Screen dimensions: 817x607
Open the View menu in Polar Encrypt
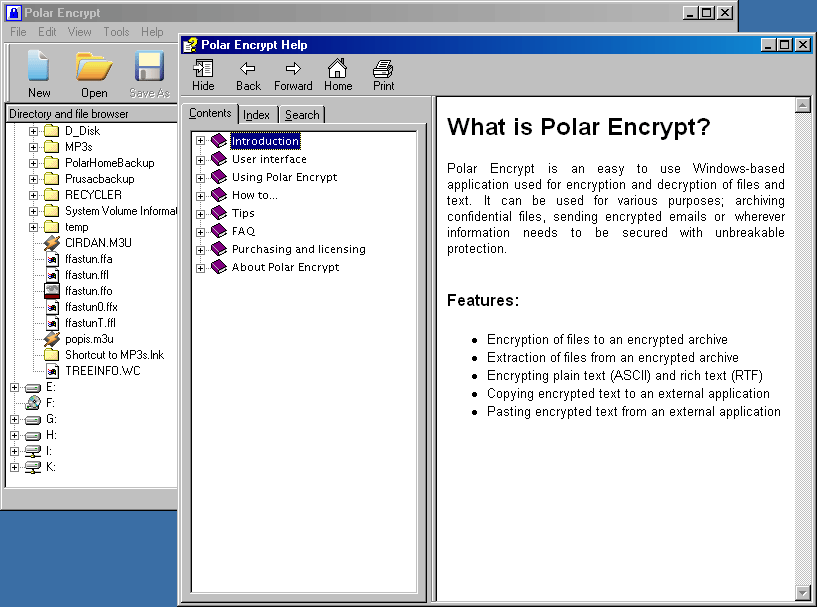pos(79,32)
